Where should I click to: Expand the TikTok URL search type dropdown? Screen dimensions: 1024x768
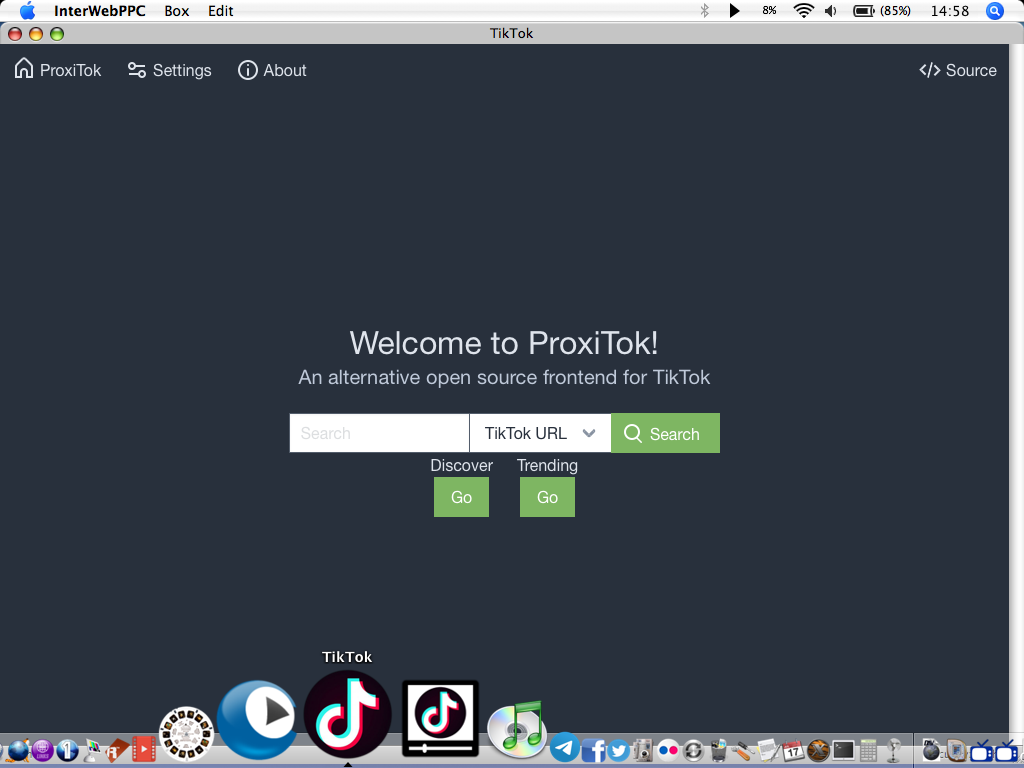(540, 433)
